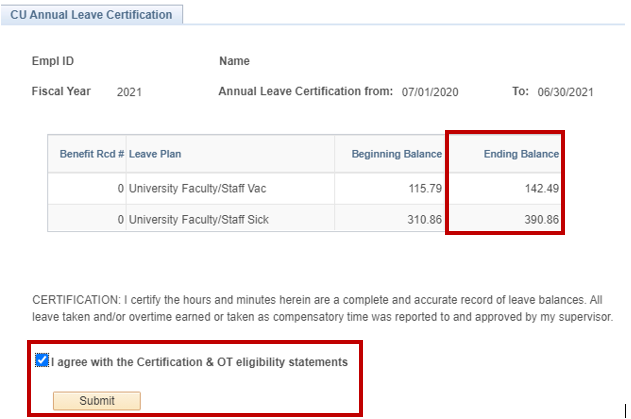Click the Submit button

click(x=97, y=400)
